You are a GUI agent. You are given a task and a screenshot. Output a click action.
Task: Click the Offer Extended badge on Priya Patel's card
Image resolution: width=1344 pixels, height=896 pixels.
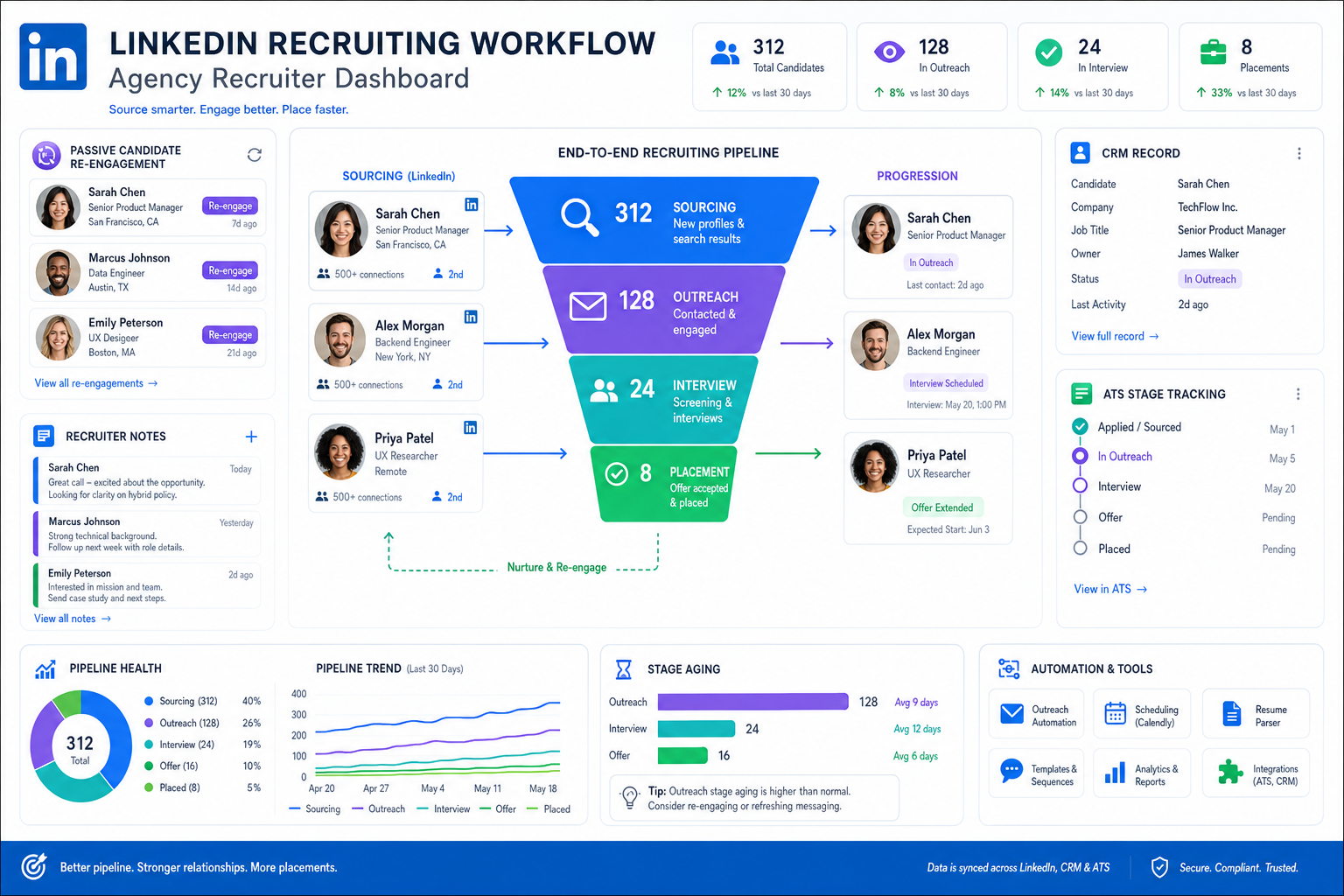click(x=942, y=507)
